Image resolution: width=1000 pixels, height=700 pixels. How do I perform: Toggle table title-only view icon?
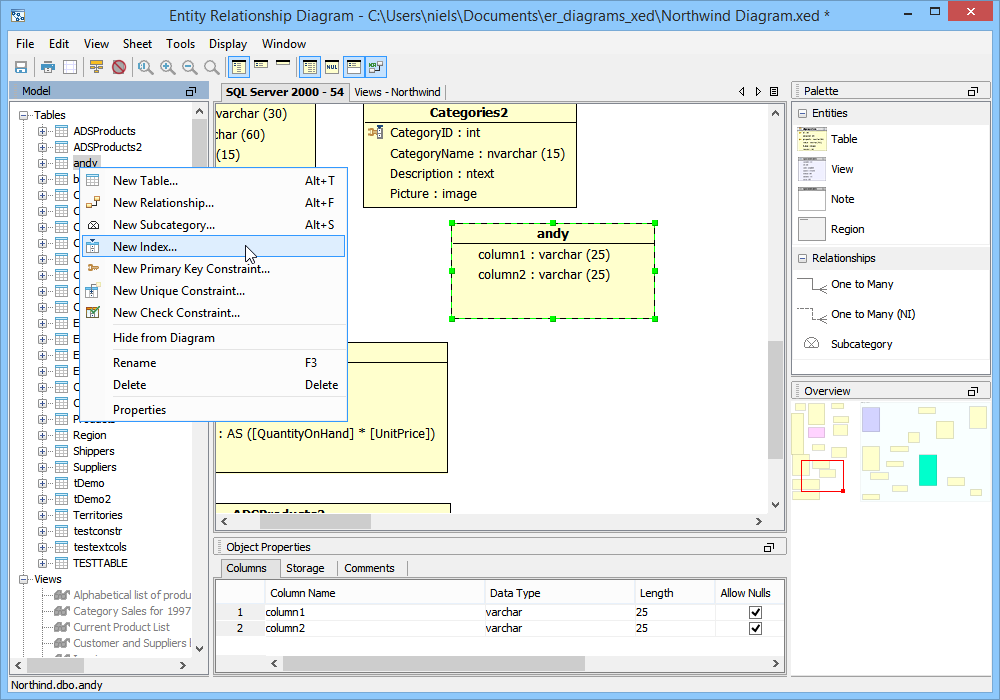click(x=283, y=62)
